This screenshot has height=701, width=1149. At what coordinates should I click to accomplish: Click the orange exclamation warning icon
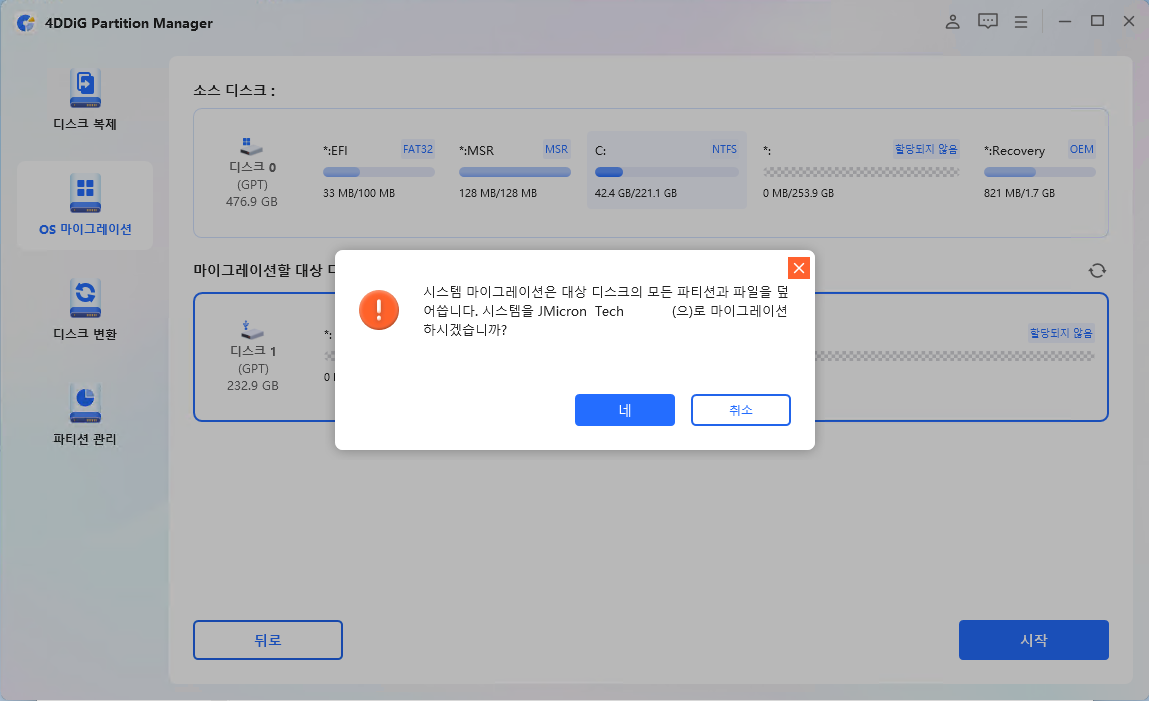tap(379, 310)
